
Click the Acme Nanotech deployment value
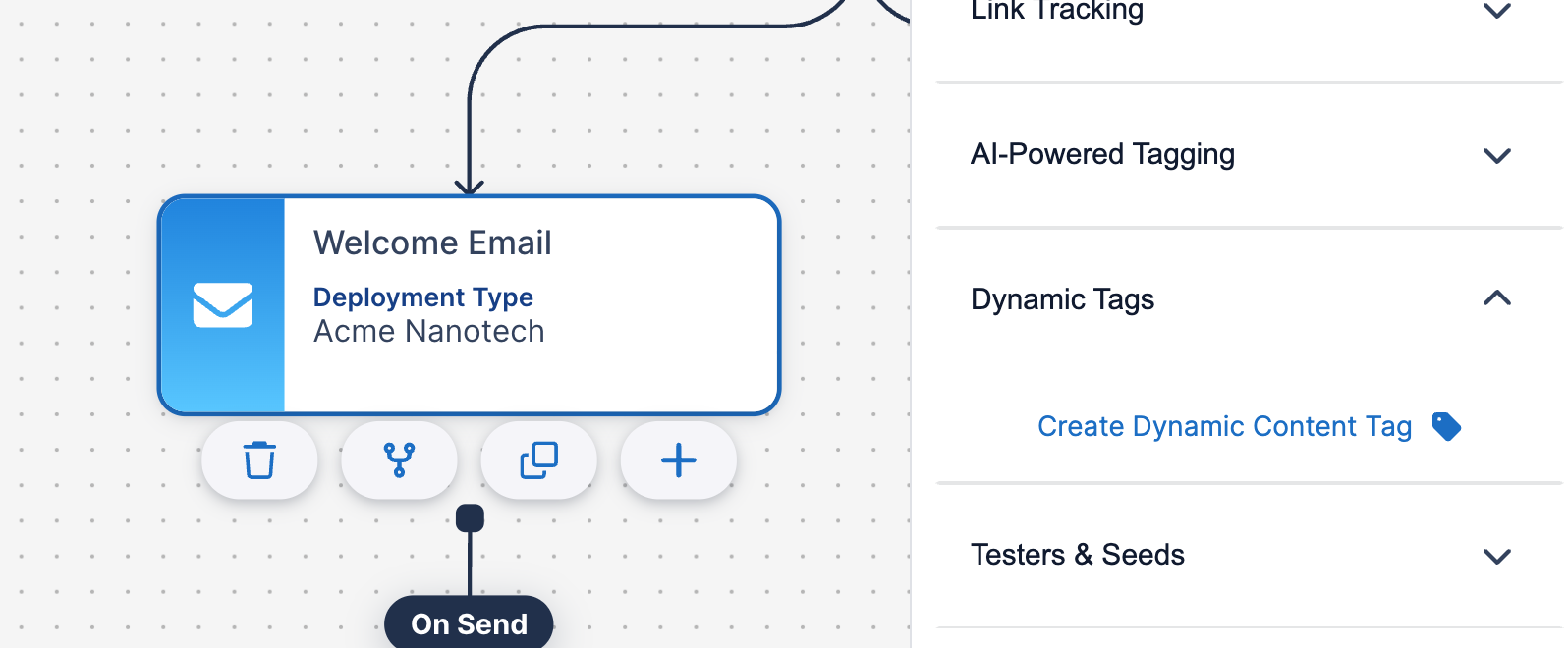pos(429,332)
